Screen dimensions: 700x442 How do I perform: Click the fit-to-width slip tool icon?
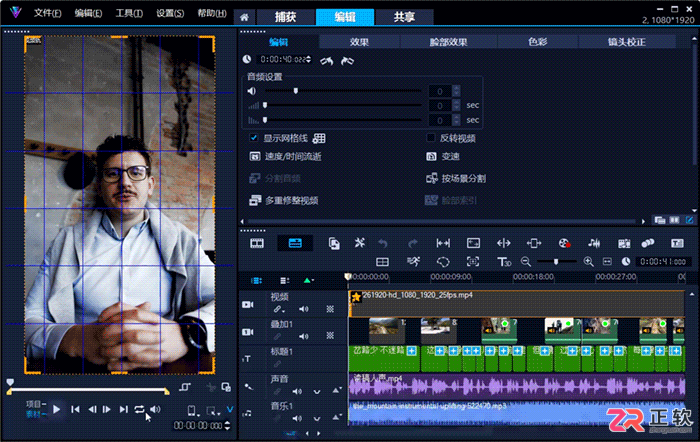pos(443,243)
